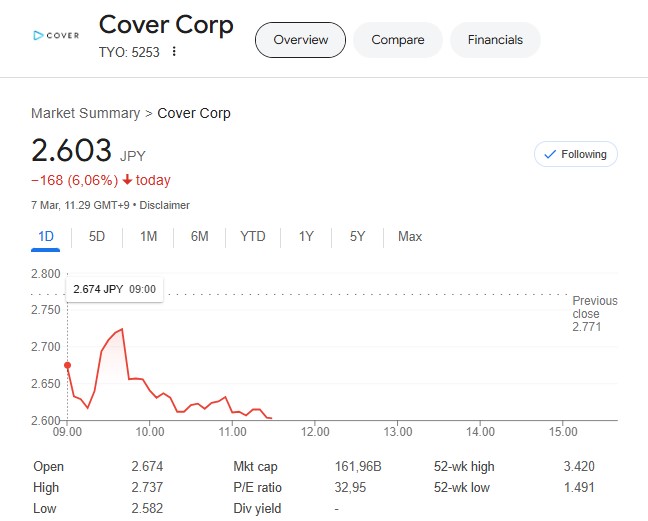Image resolution: width=648 pixels, height=521 pixels.
Task: Click the Mkt cap label
Action: pyautogui.click(x=255, y=466)
